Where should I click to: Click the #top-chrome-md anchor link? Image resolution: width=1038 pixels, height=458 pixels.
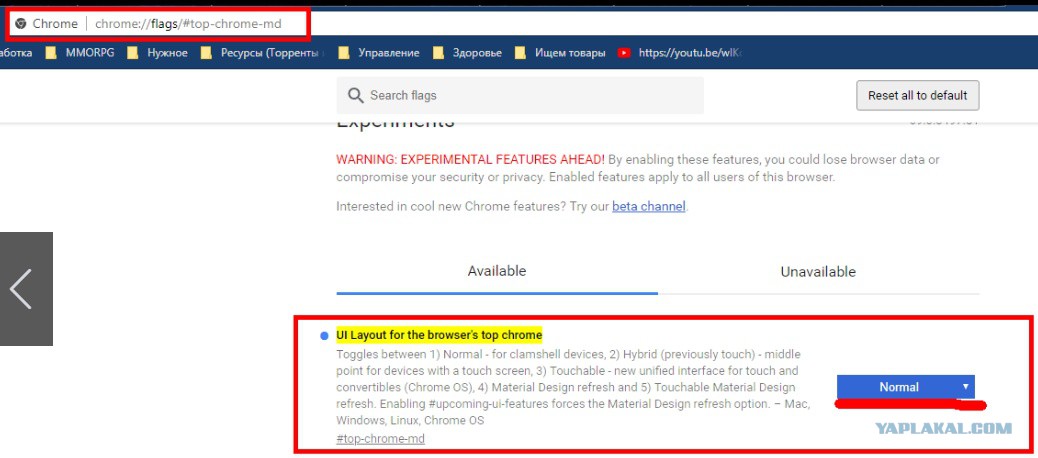(x=381, y=439)
